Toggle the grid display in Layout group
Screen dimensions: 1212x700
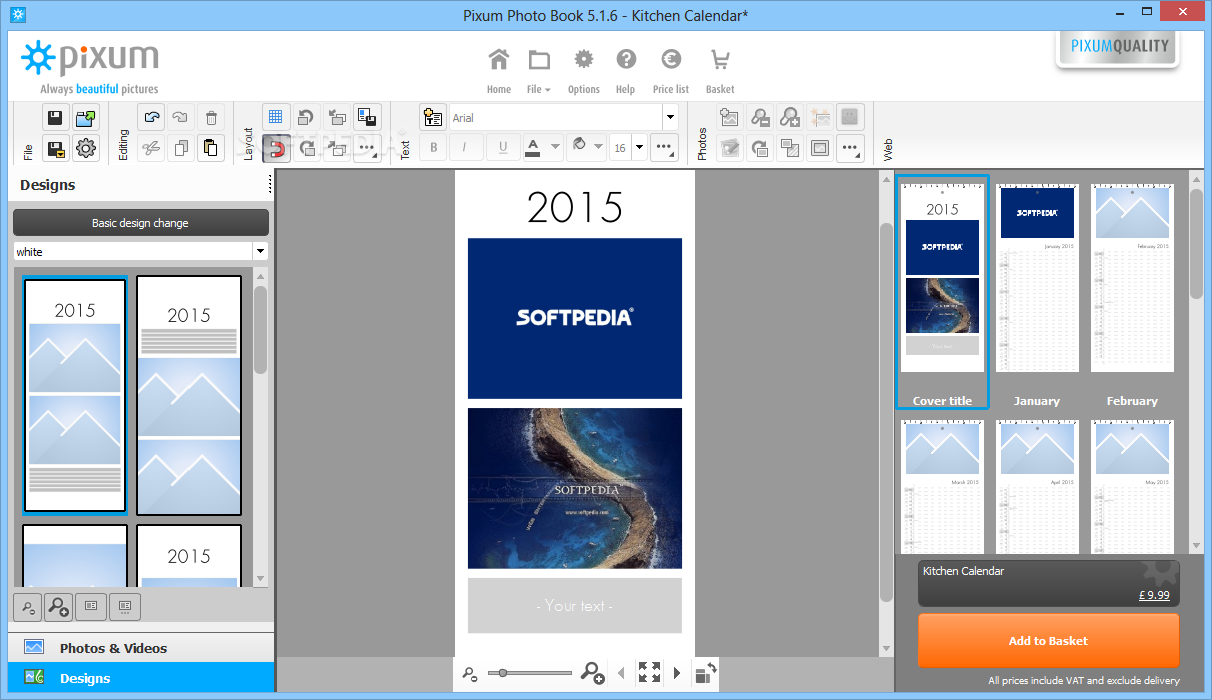click(x=276, y=117)
